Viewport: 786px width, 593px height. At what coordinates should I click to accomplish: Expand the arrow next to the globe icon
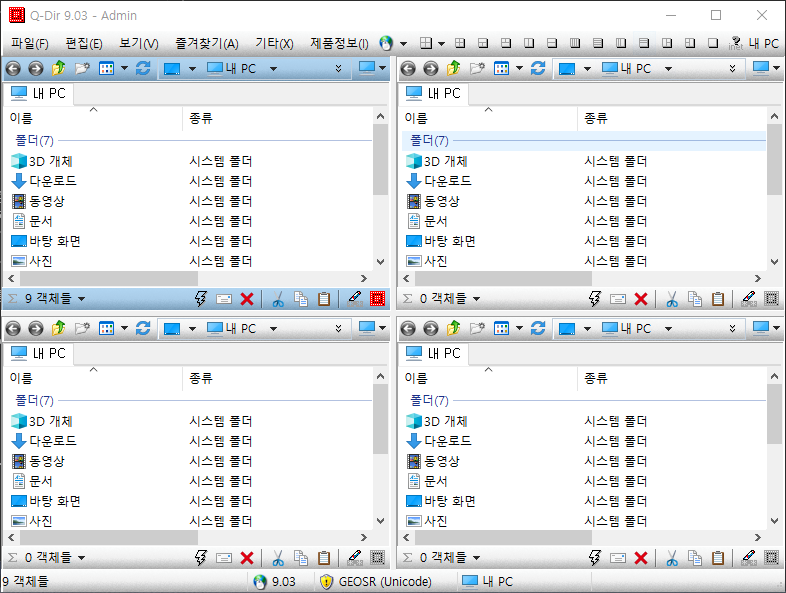click(x=403, y=44)
